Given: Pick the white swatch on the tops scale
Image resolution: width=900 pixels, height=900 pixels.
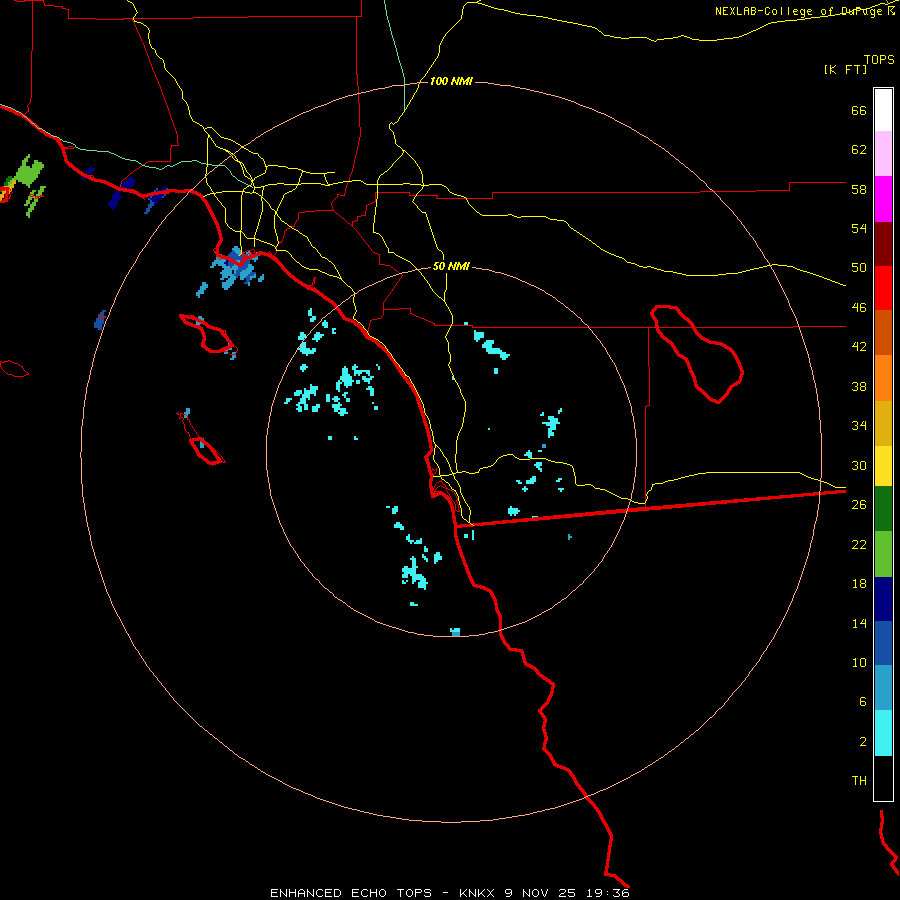Looking at the screenshot, I should click(x=883, y=110).
